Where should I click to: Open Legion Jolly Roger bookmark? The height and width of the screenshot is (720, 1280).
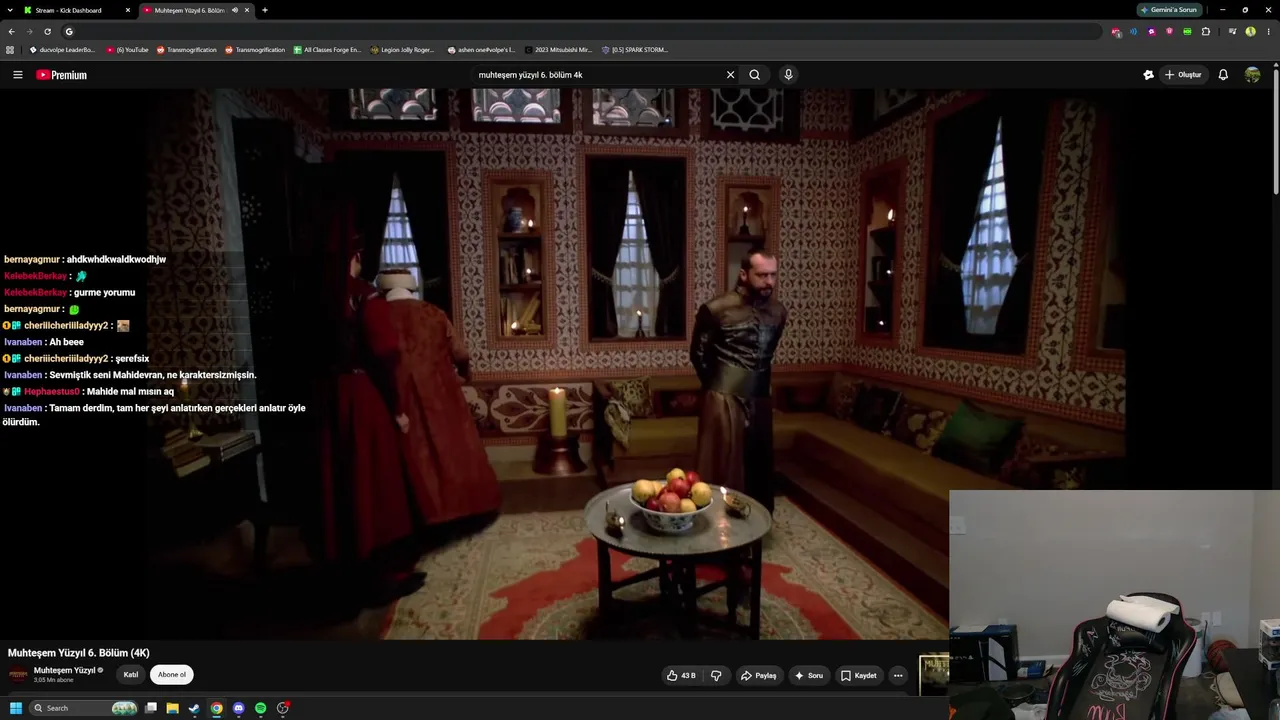point(403,50)
